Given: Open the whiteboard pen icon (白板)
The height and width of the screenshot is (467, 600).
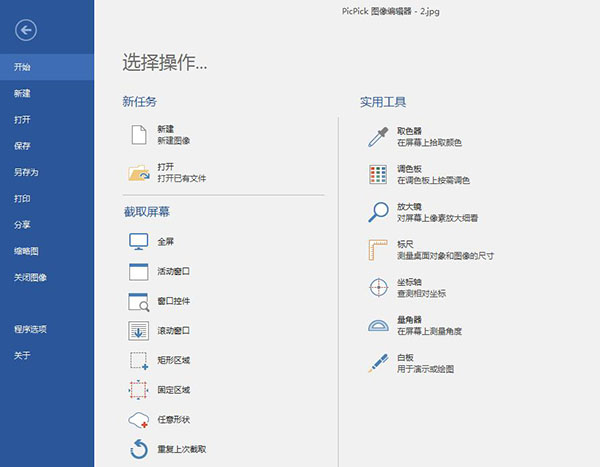Looking at the screenshot, I should [378, 362].
